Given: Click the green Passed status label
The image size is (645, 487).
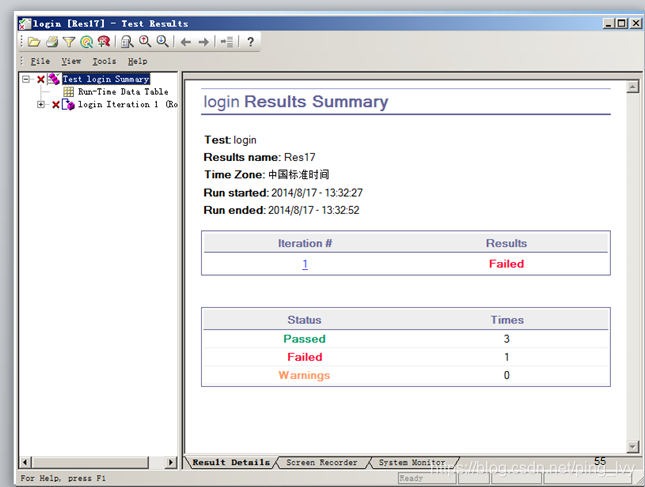Looking at the screenshot, I should point(304,339).
